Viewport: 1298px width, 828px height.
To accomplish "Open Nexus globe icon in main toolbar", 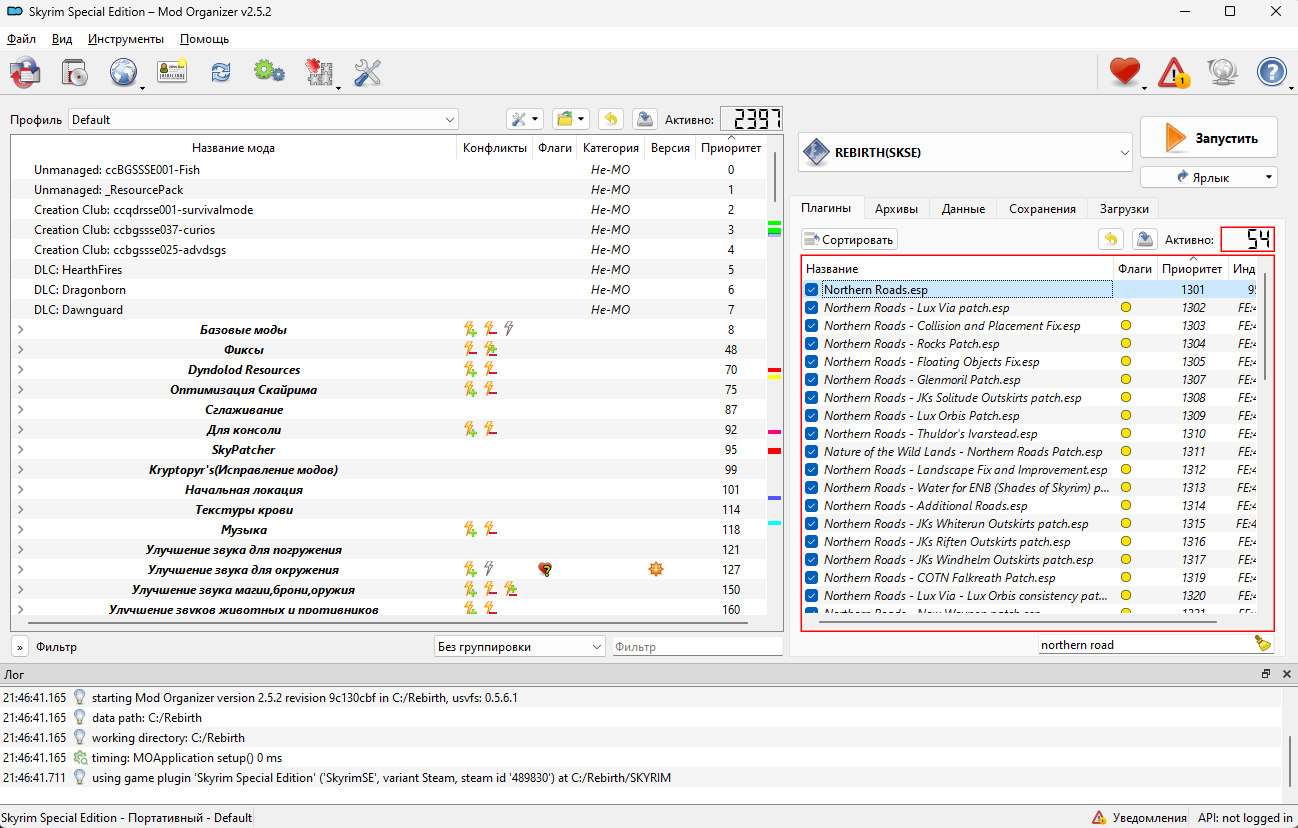I will 123,72.
